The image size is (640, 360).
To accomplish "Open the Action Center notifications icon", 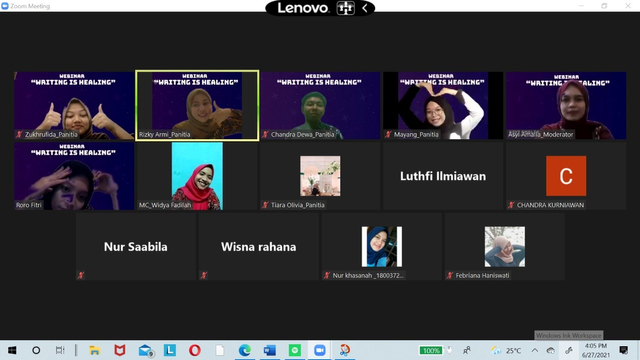I will pyautogui.click(x=624, y=350).
